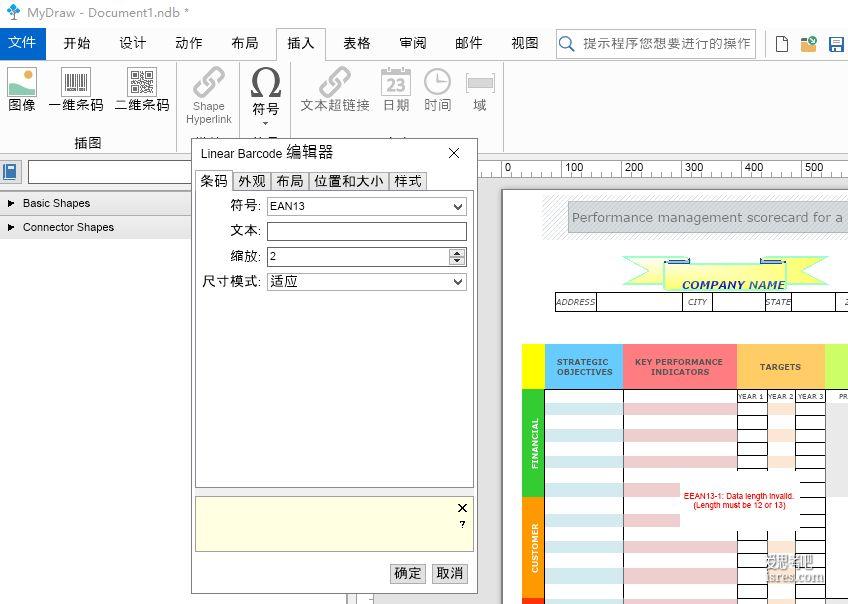The height and width of the screenshot is (604, 848).
Task: Insert the 日期 date field
Action: pos(396,89)
